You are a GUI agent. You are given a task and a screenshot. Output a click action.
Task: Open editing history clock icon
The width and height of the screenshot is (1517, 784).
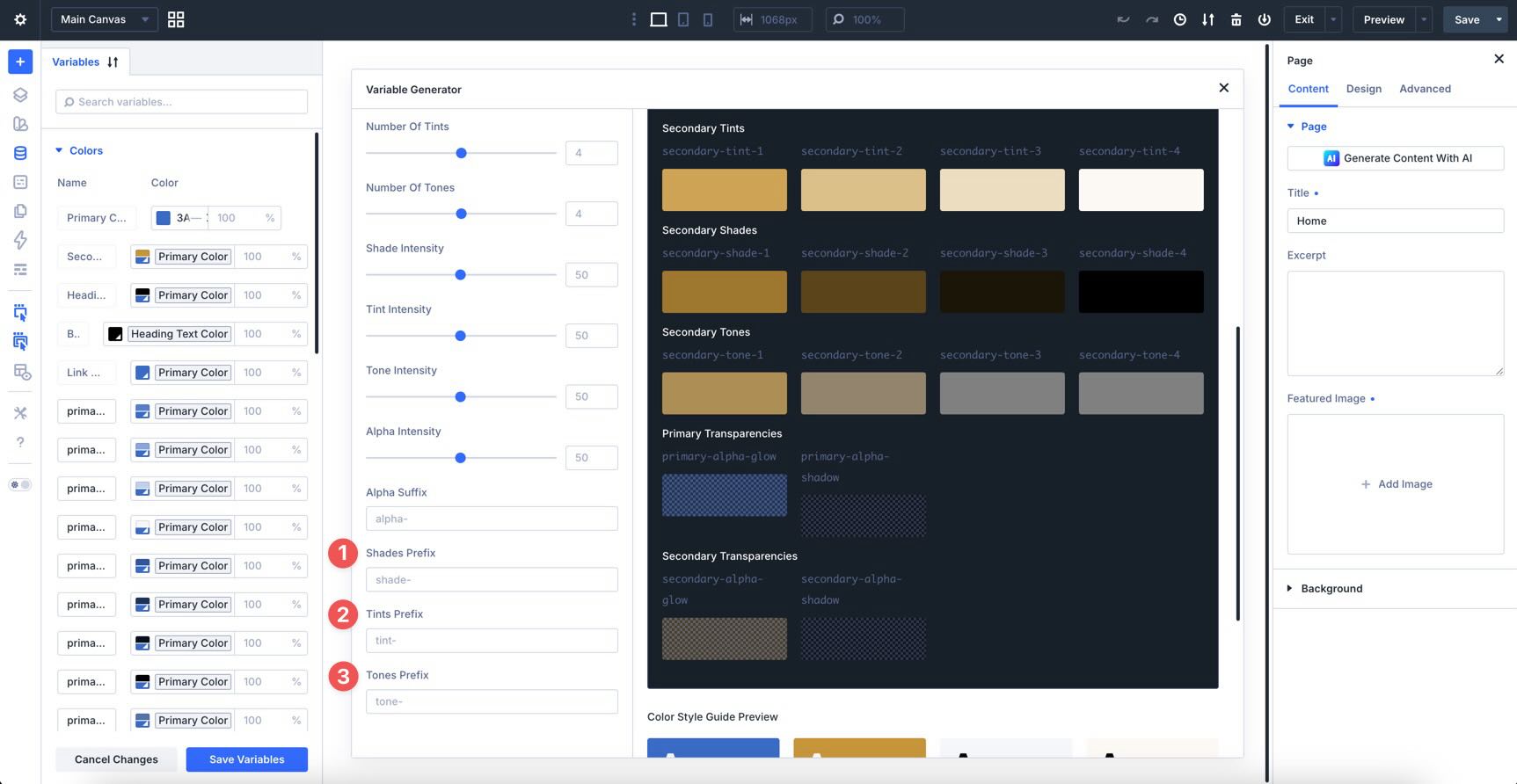click(x=1179, y=19)
